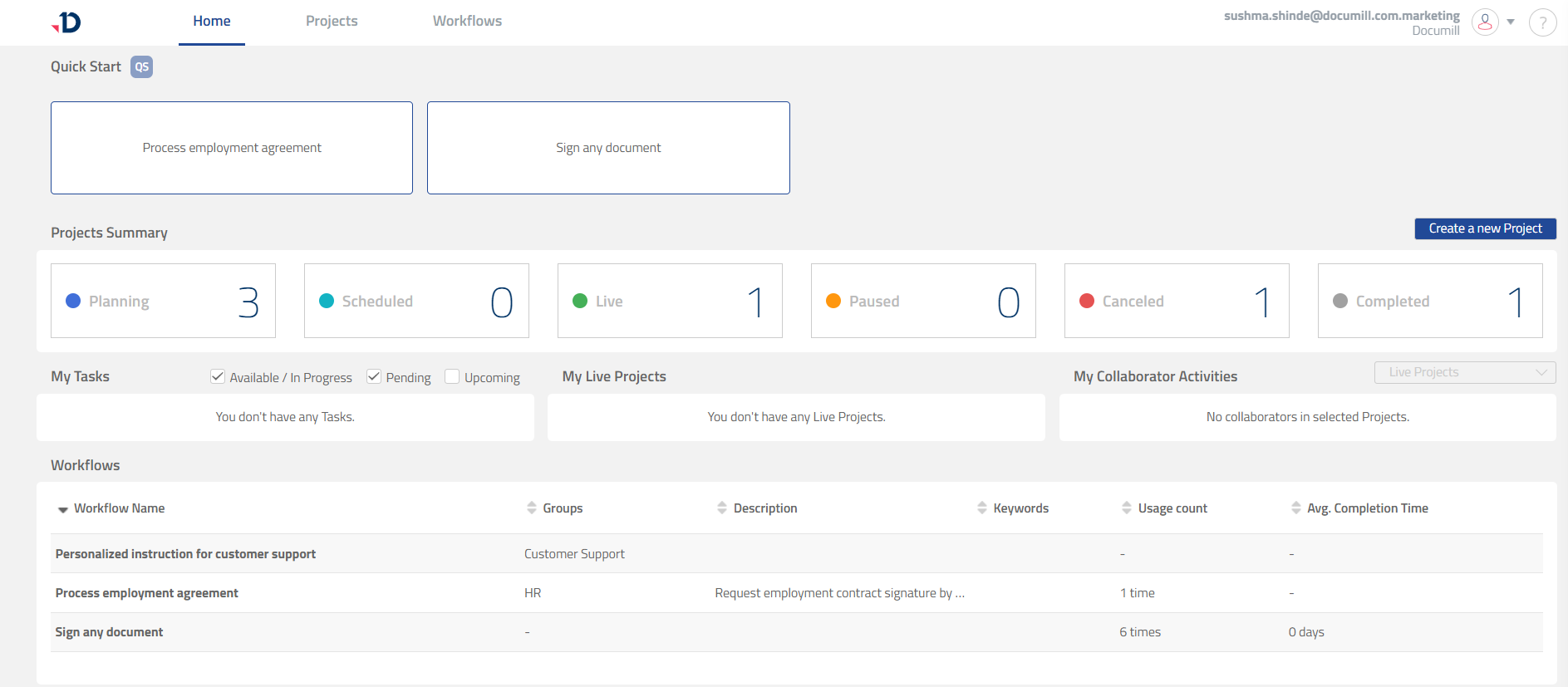Screen dimensions: 1568x687
Task: Open the Sign any document workflow row
Action: click(109, 632)
